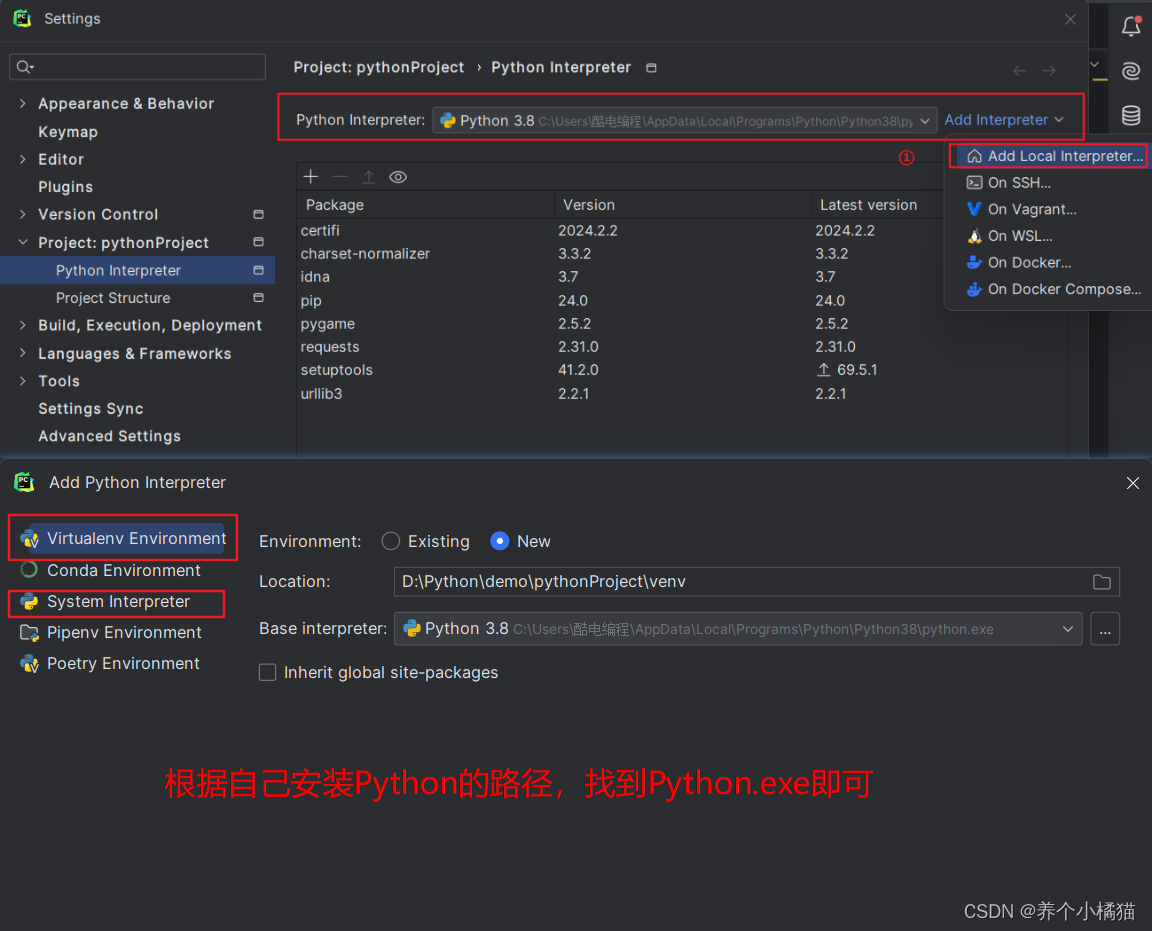Viewport: 1152px width, 931px height.
Task: Expand the Editor settings section
Action: coord(23,159)
